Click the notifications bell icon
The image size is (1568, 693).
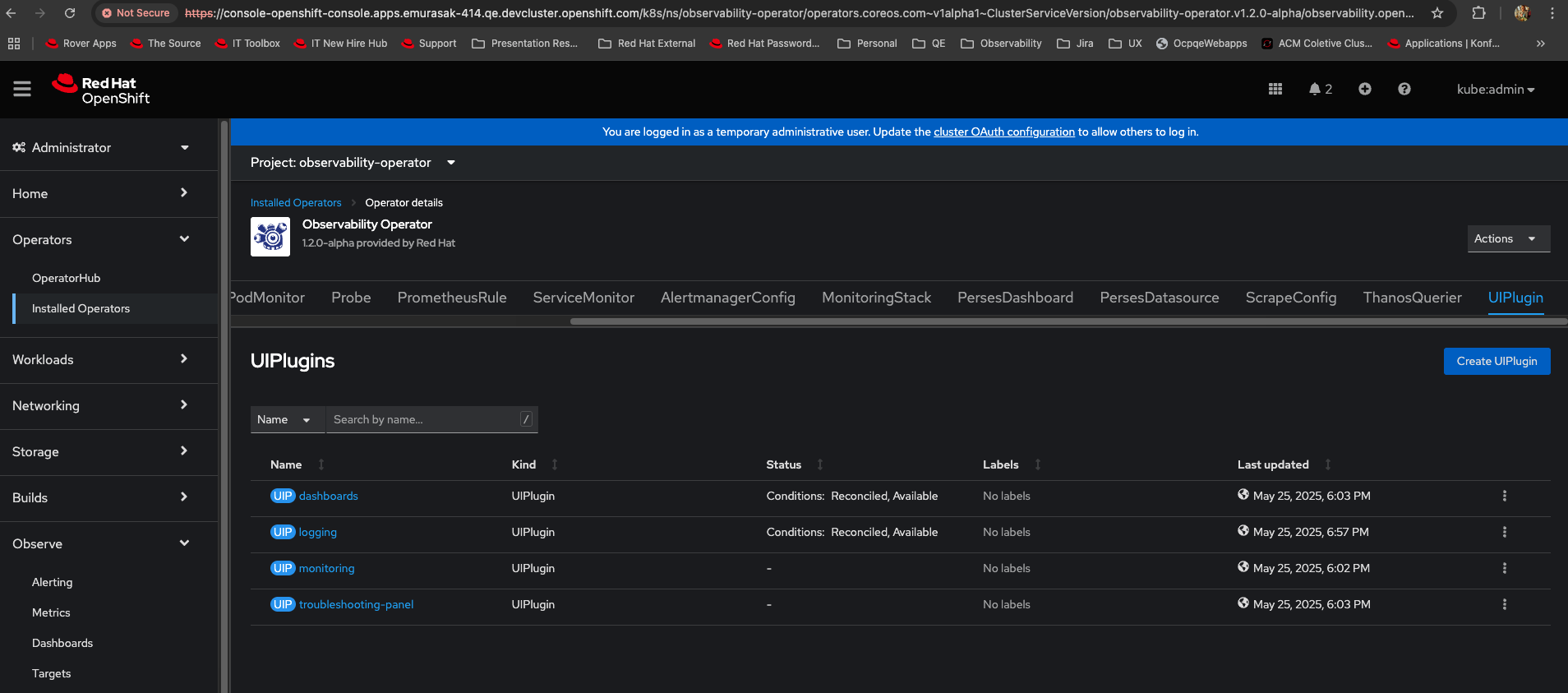point(1315,89)
